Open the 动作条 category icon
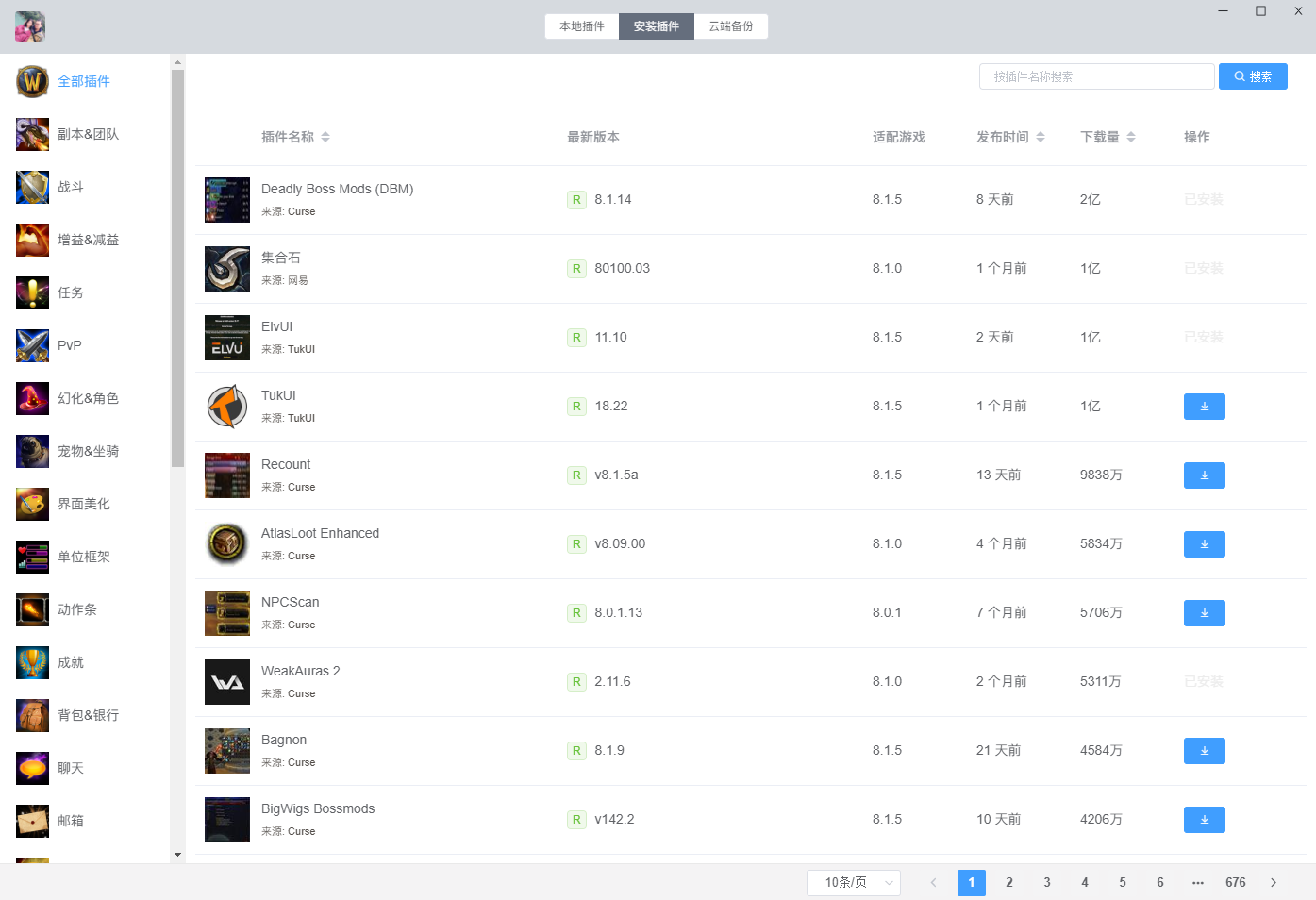This screenshot has width=1316, height=900. pyautogui.click(x=32, y=610)
